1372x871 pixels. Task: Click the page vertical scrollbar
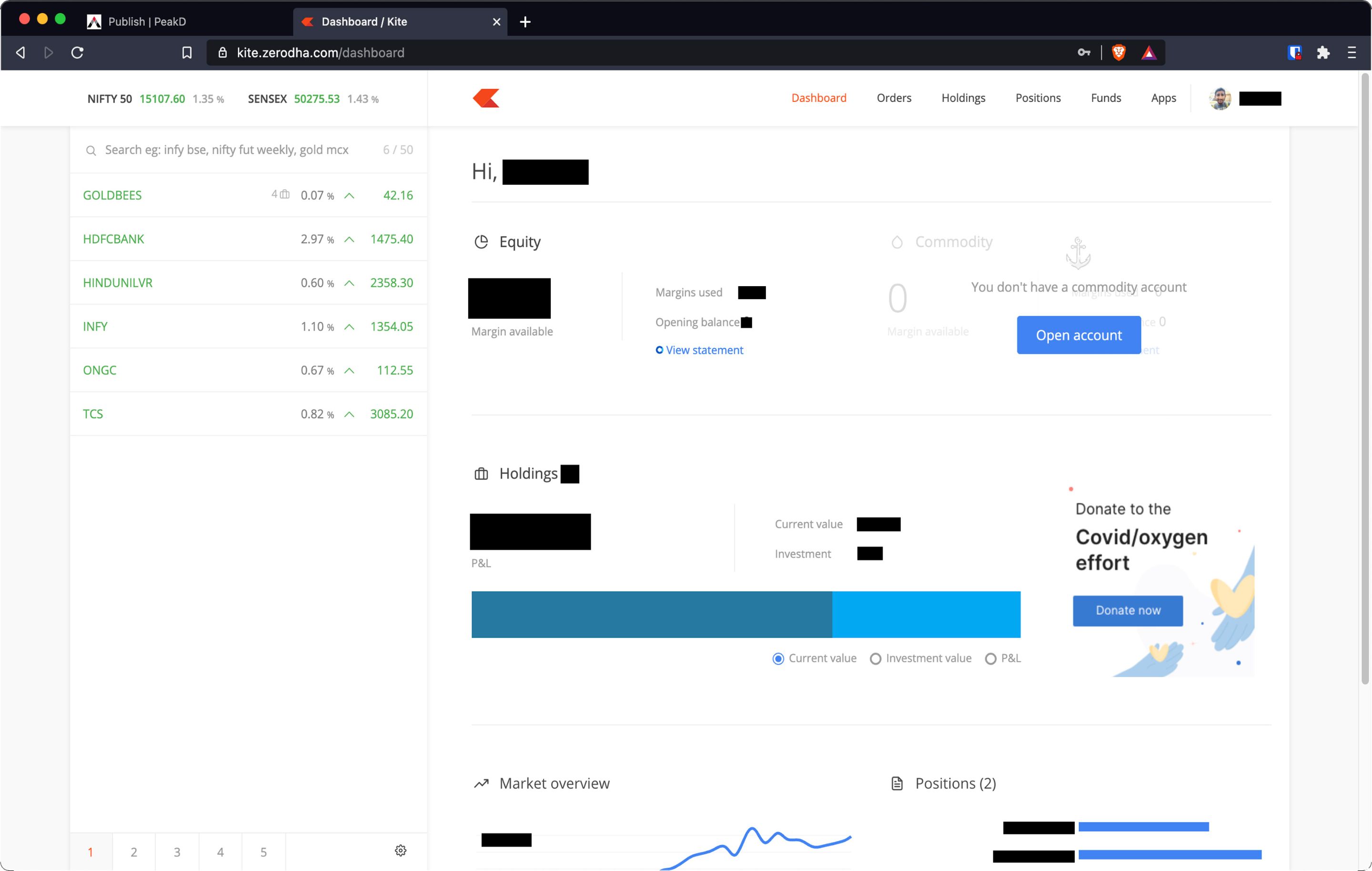click(x=1364, y=379)
